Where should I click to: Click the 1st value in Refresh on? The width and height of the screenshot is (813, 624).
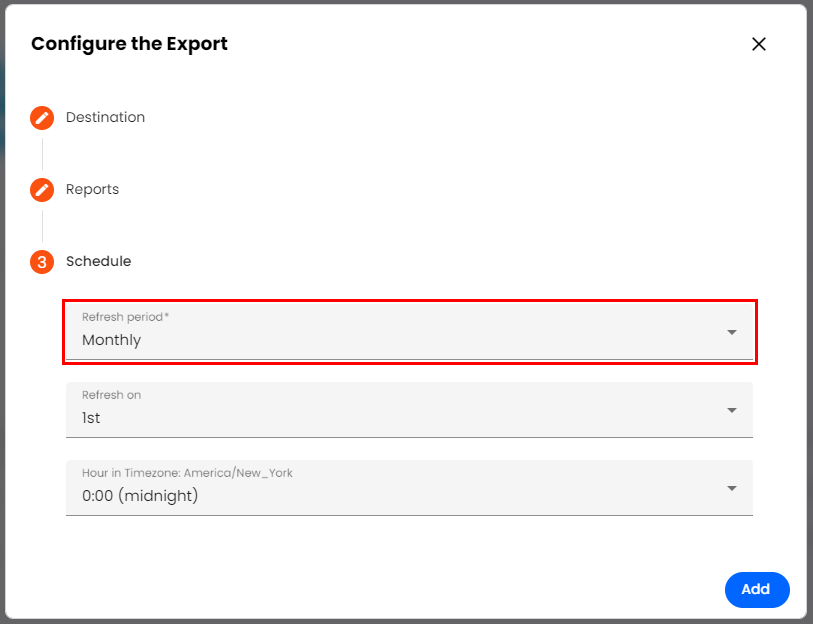pyautogui.click(x=91, y=418)
